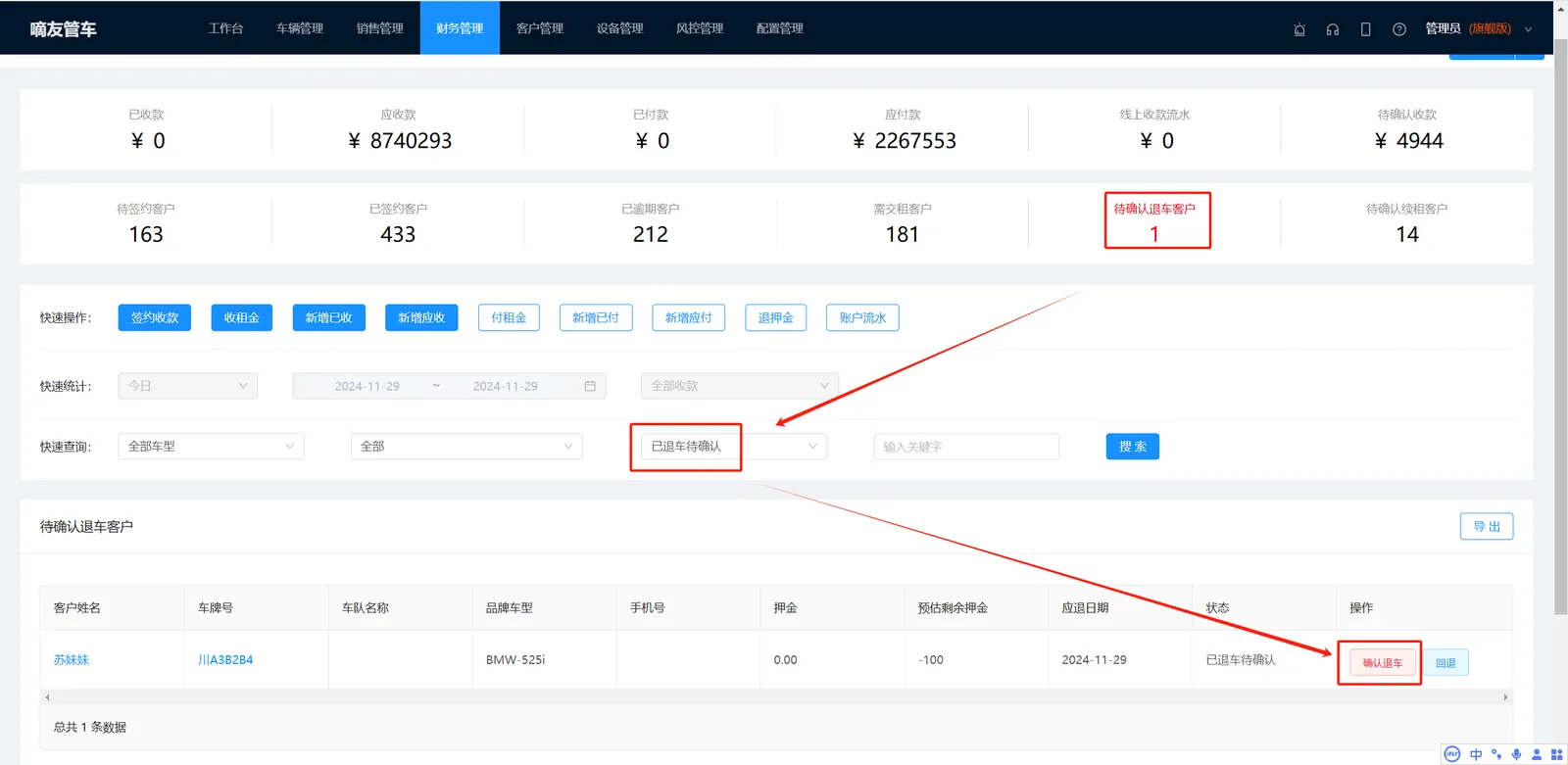Expand the 管理员 account menu chevron

pyautogui.click(x=1528, y=29)
